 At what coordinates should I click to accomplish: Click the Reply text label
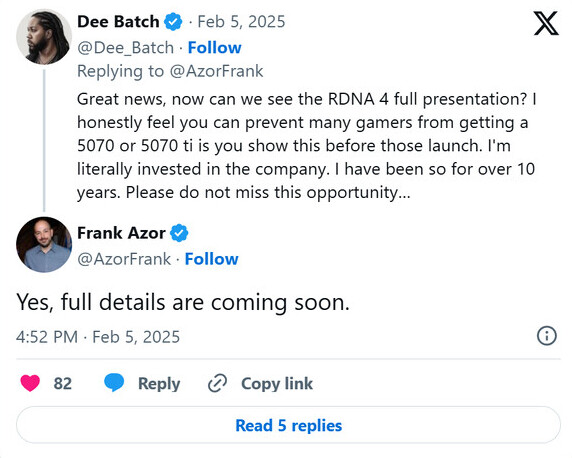pyautogui.click(x=159, y=384)
